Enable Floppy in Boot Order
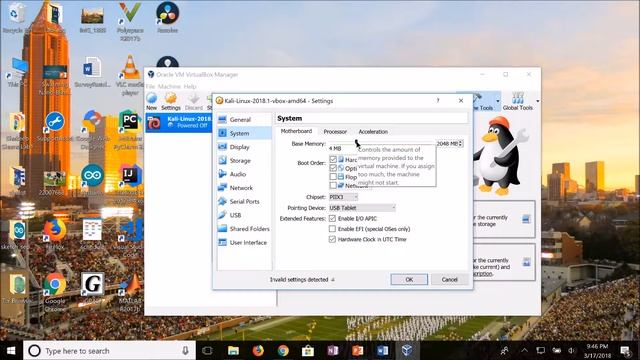Image resolution: width=640 pixels, height=360 pixels. click(333, 177)
